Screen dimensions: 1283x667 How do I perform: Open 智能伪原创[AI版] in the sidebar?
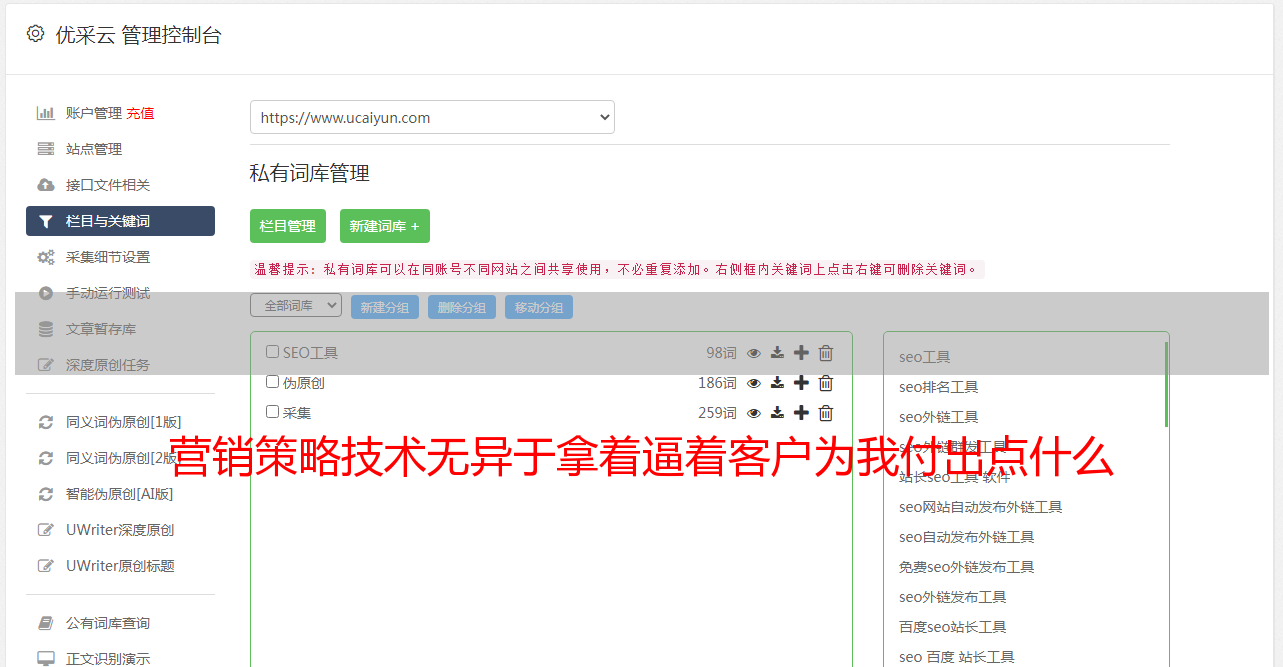click(119, 494)
